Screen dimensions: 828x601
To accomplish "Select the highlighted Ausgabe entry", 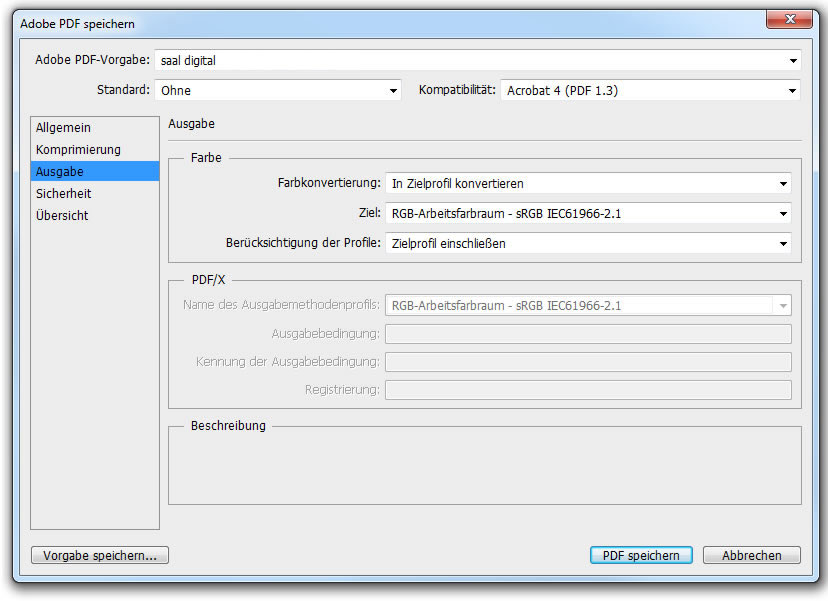I will pos(60,172).
